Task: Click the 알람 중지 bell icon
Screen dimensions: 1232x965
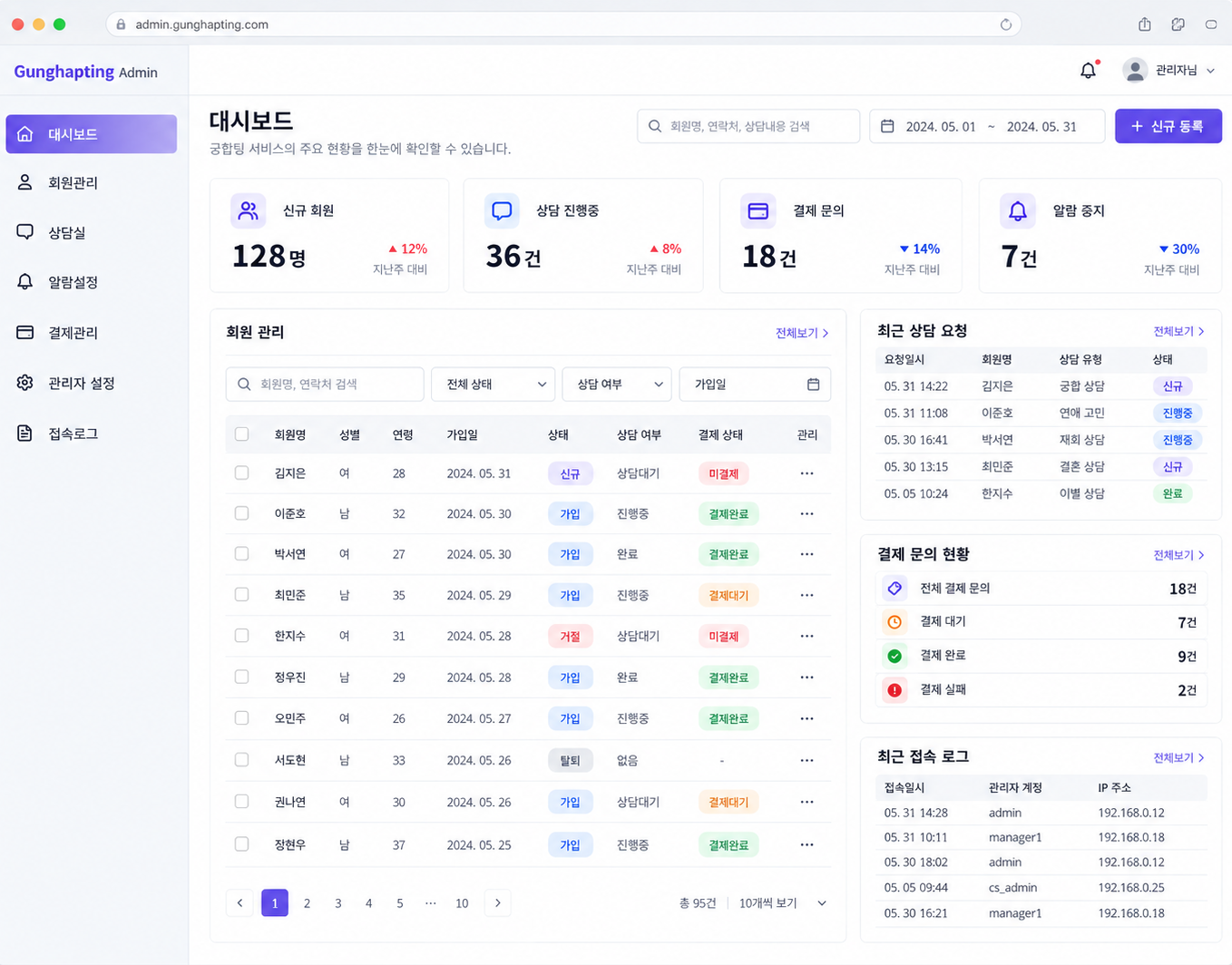Action: (x=1018, y=211)
